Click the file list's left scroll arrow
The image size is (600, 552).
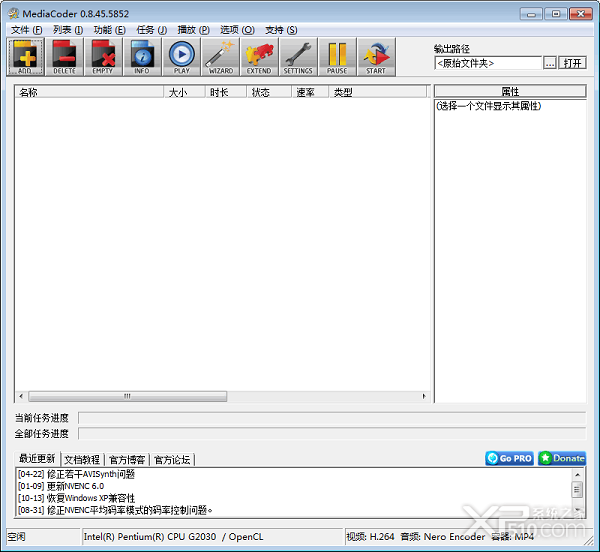[21, 396]
